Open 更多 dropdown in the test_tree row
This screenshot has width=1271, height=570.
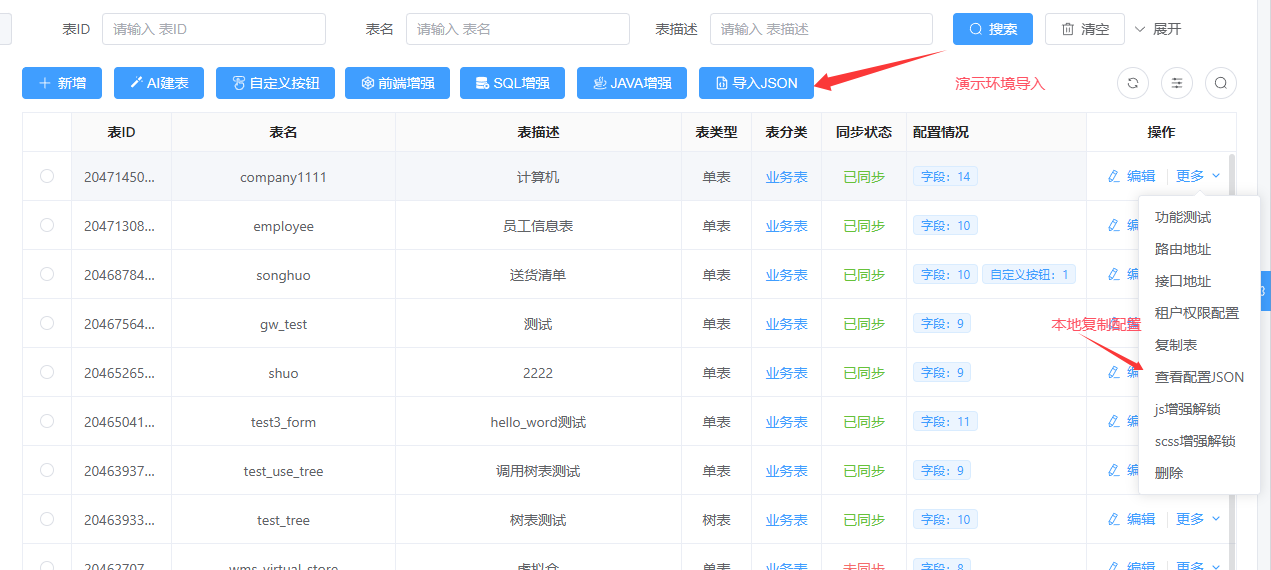point(1197,519)
